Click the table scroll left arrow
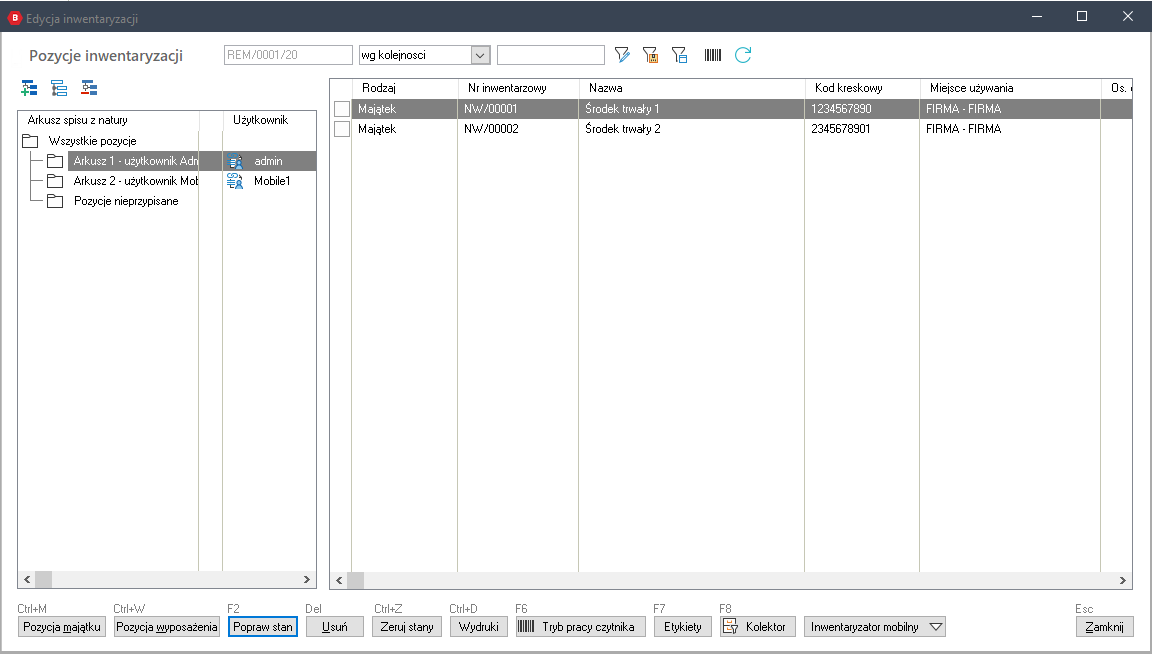This screenshot has height=654, width=1152. coord(339,581)
